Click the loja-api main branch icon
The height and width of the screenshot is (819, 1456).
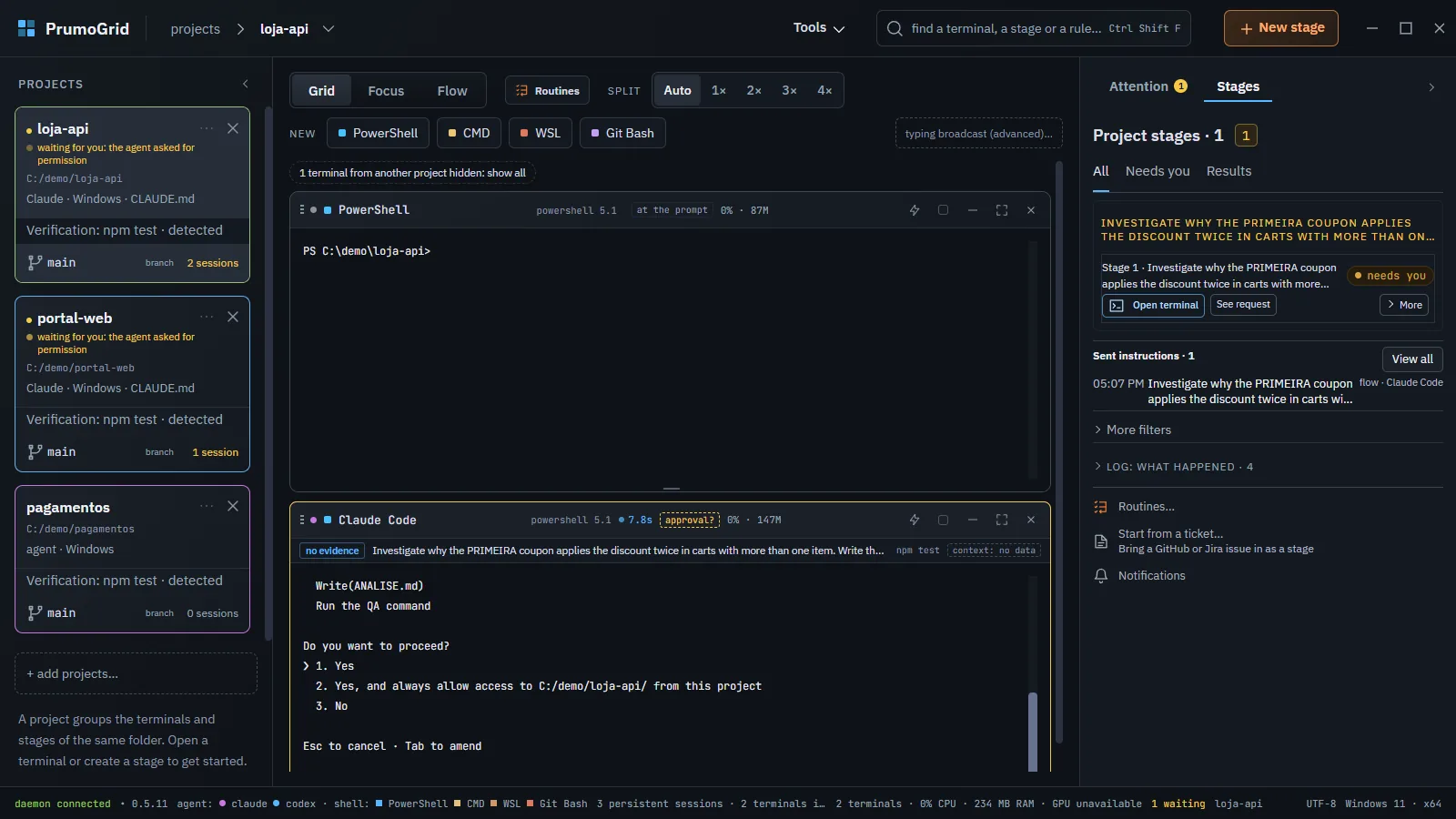point(35,262)
